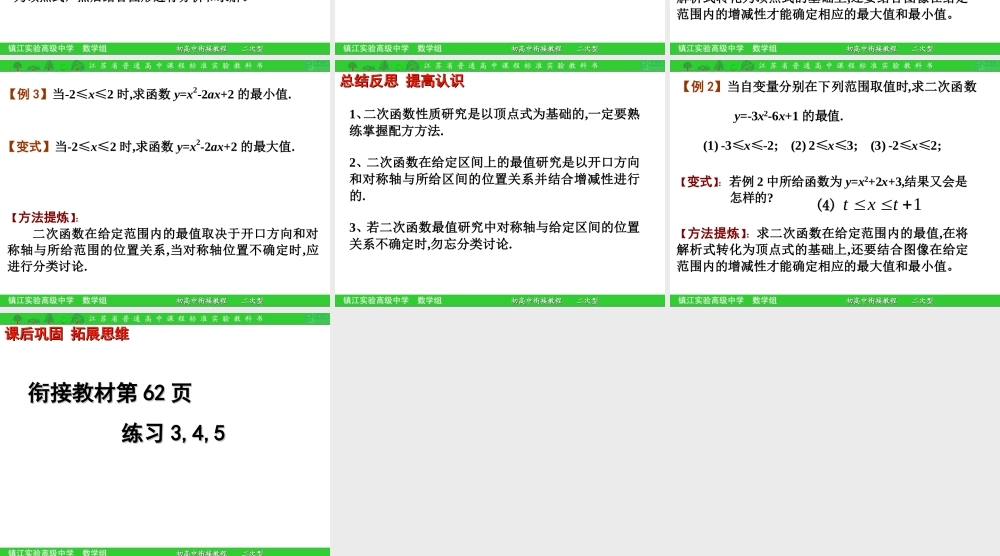
Task: Click summary point 1 about 配方方法
Action: coord(494,122)
